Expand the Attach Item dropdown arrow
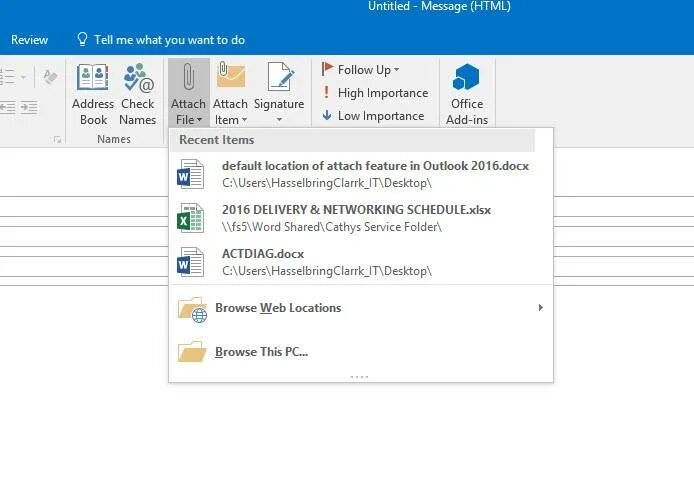 tap(244, 119)
